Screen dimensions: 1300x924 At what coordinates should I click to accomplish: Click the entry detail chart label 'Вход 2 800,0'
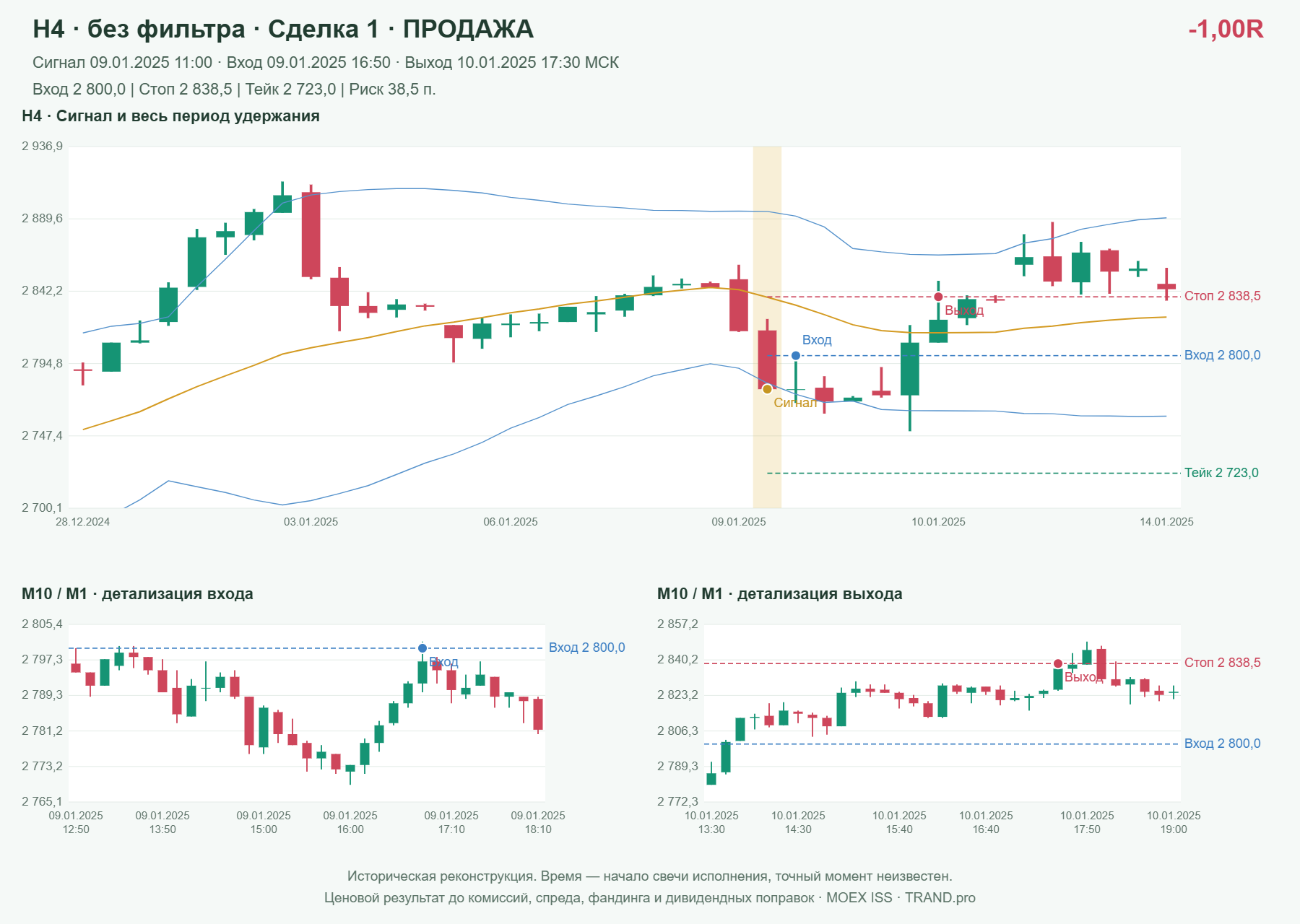point(587,648)
